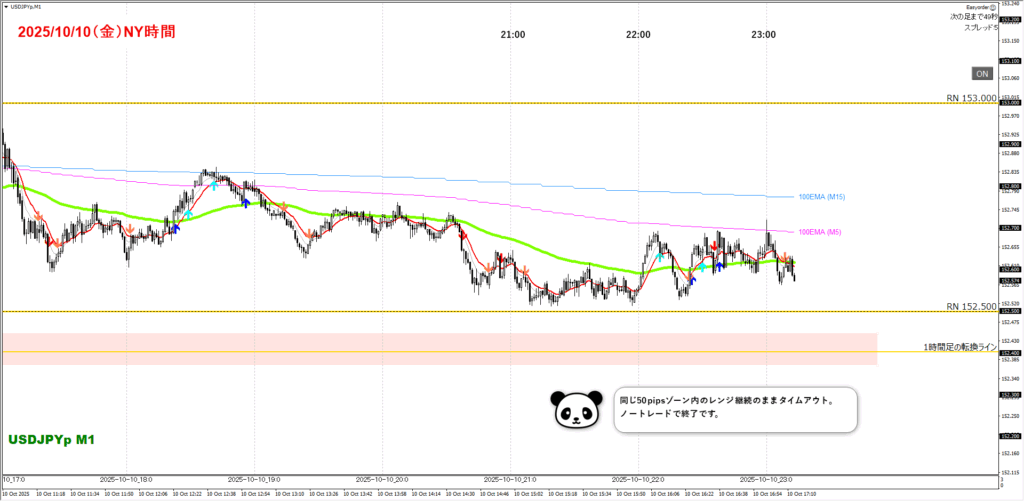Select the RN 152.500 price line label

tap(970, 306)
